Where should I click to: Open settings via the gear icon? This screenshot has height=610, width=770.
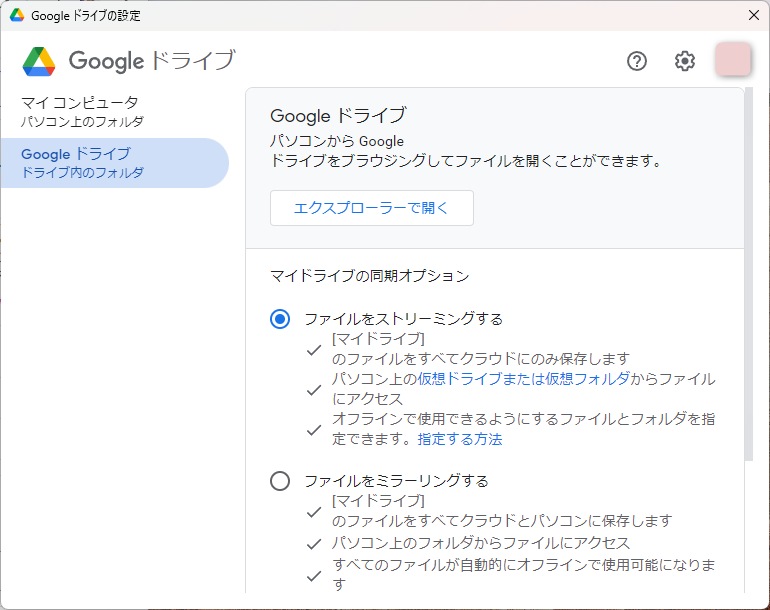[x=685, y=61]
